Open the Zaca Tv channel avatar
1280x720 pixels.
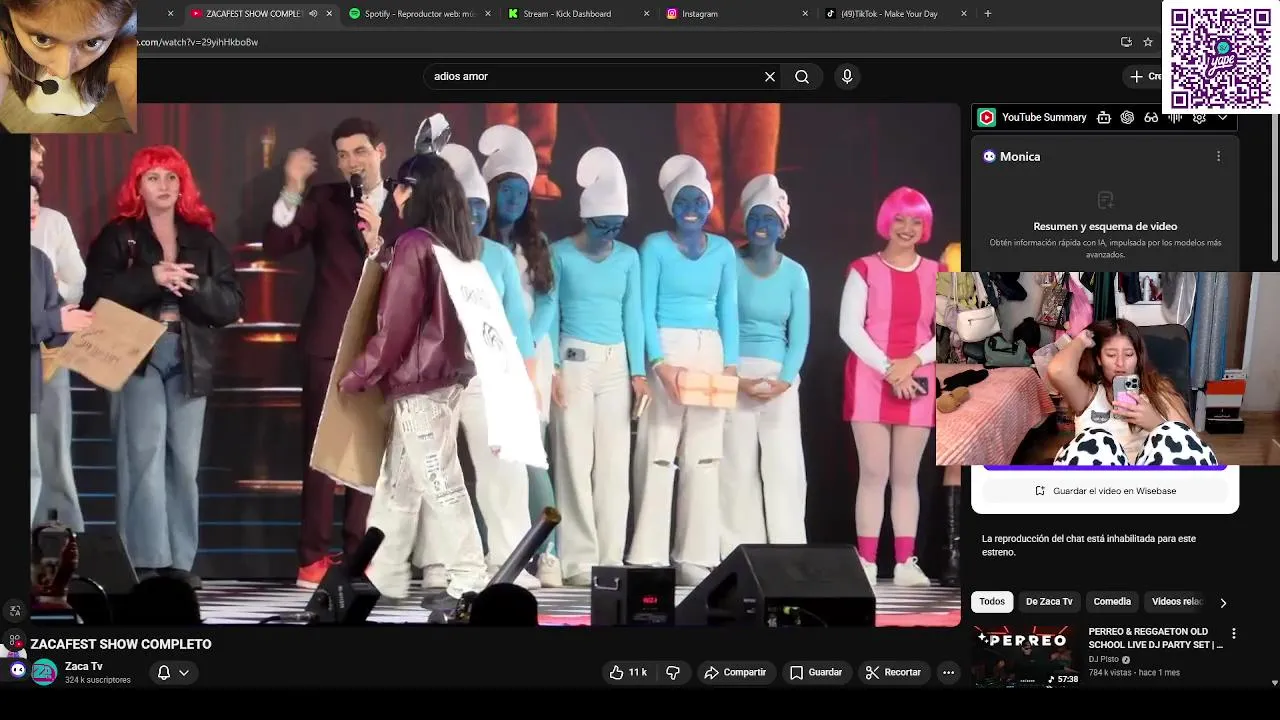coord(44,672)
